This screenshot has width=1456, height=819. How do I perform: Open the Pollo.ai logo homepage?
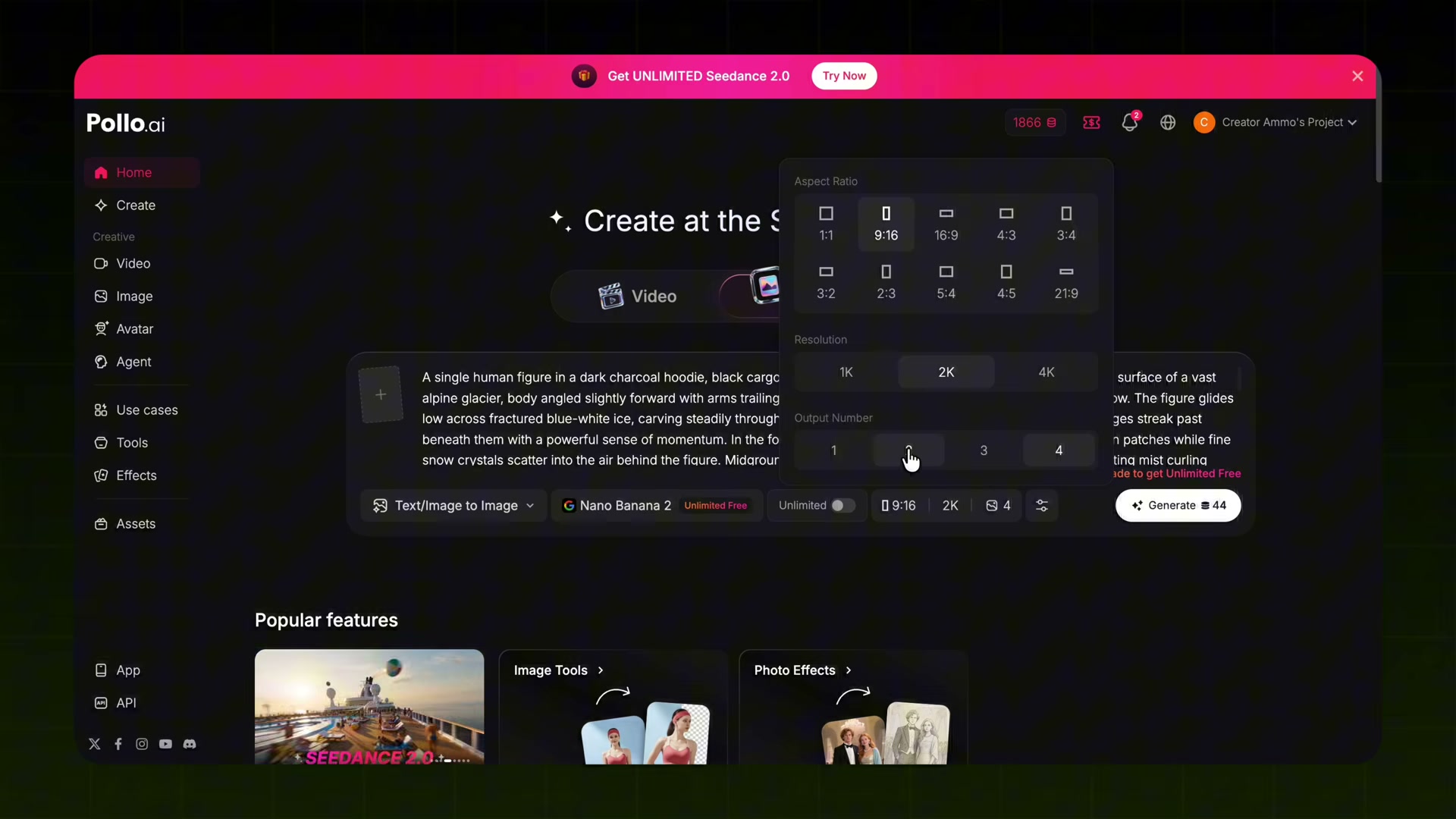click(125, 123)
